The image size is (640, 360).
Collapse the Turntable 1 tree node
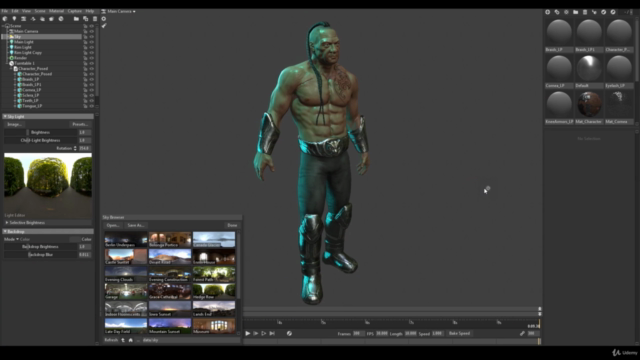(7, 63)
